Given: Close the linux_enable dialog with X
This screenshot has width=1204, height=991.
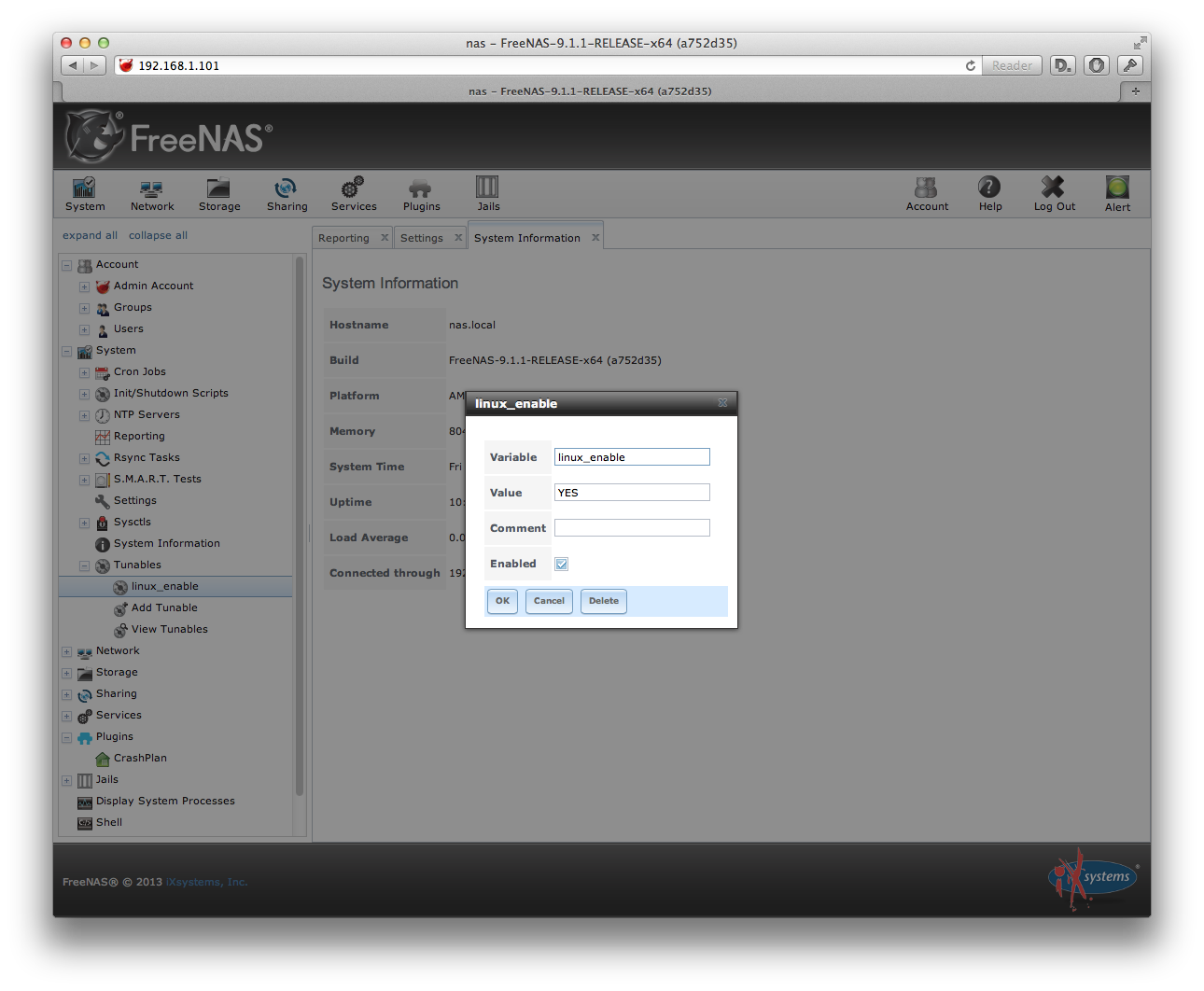Looking at the screenshot, I should click(x=722, y=403).
